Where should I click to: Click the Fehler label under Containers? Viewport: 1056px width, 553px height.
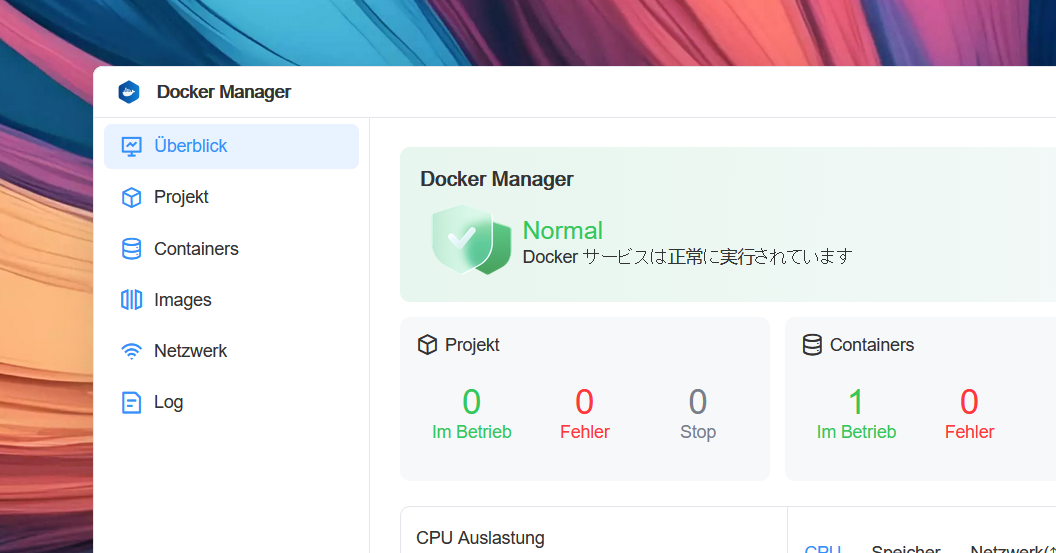[969, 432]
